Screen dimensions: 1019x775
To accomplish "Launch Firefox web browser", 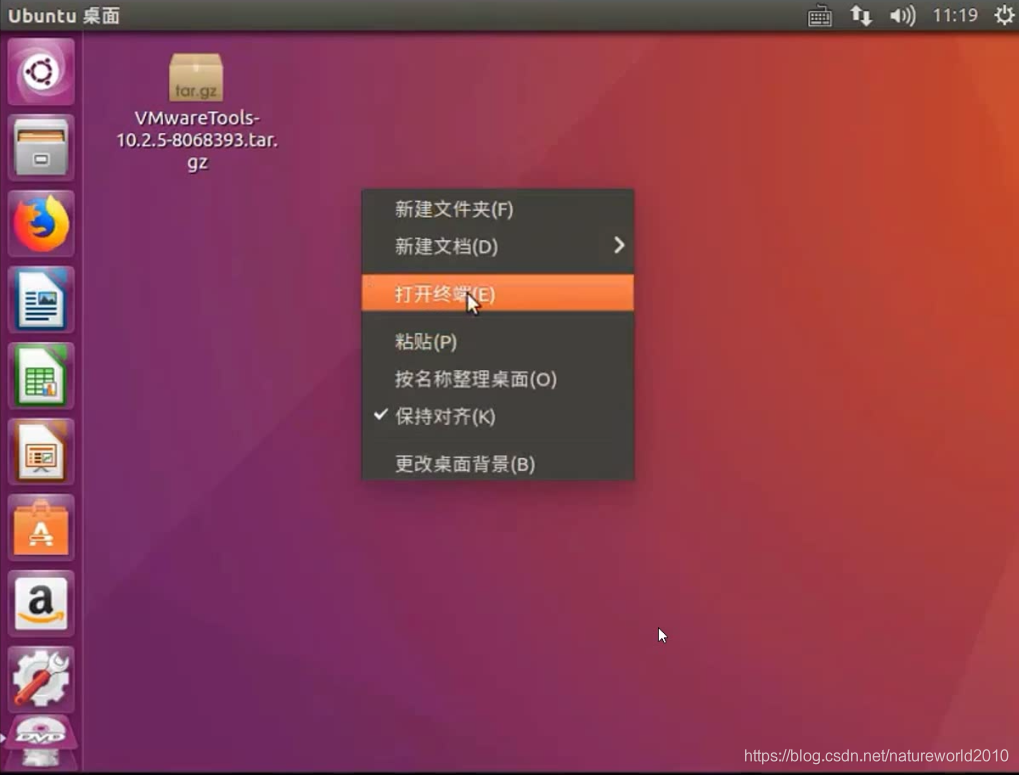I will point(41,223).
